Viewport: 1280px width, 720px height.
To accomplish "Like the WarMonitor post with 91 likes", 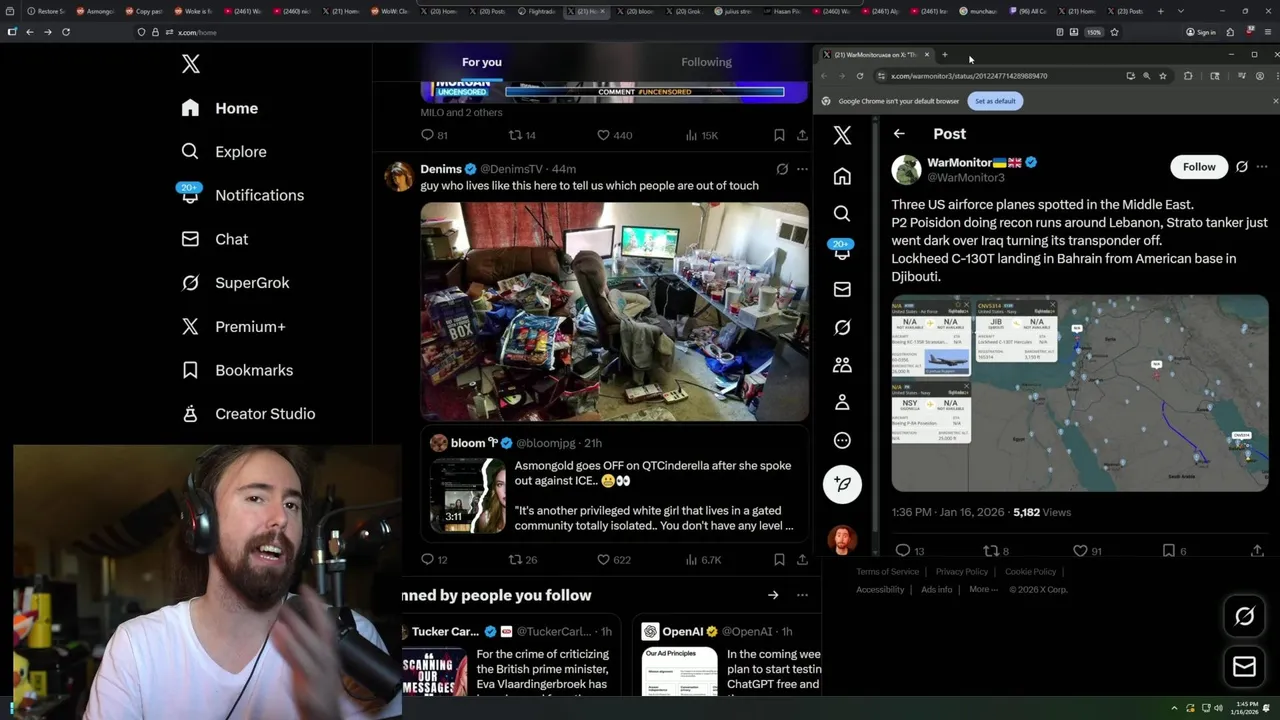I will click(1087, 551).
